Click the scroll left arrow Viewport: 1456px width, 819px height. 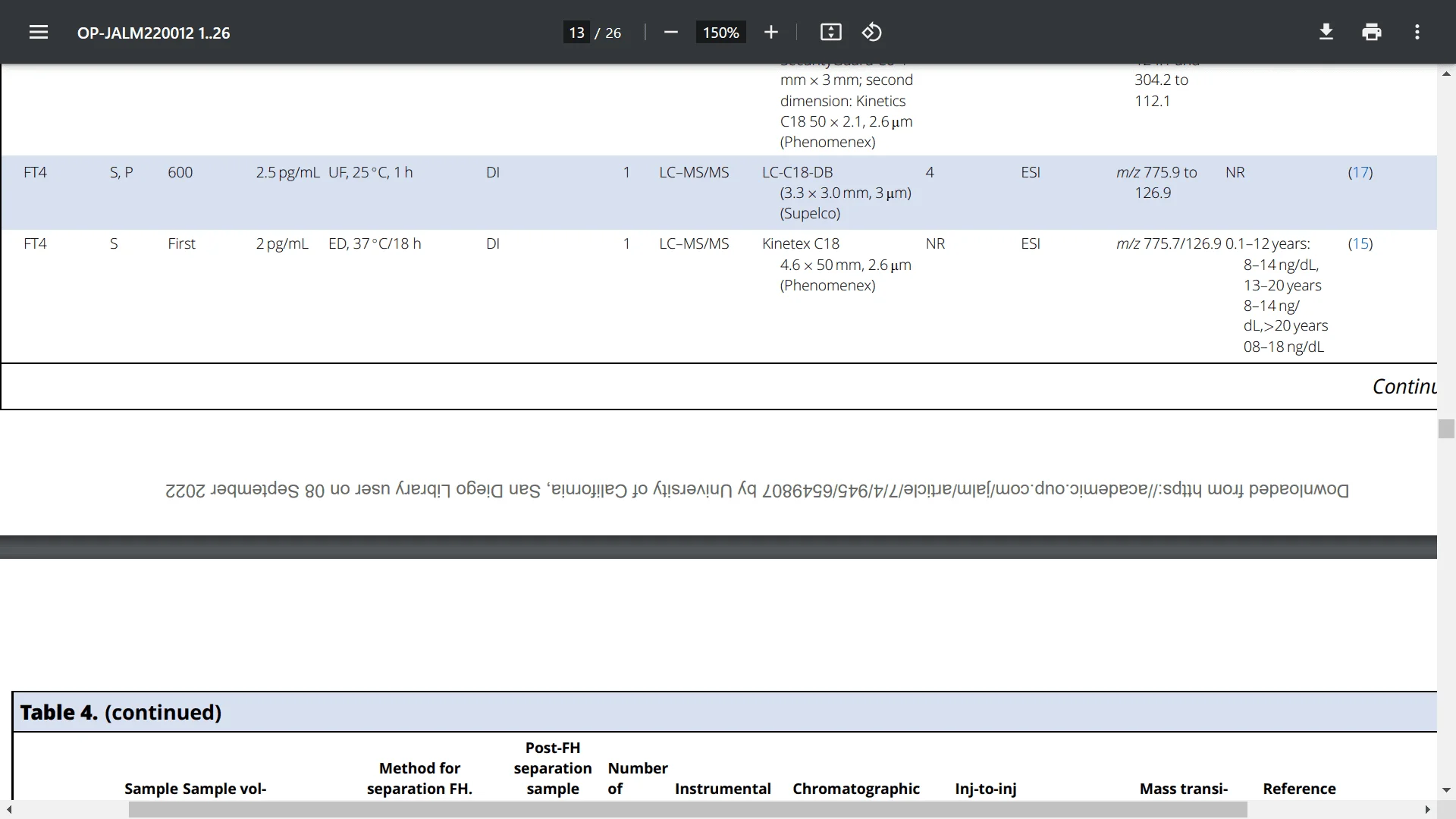click(8, 810)
